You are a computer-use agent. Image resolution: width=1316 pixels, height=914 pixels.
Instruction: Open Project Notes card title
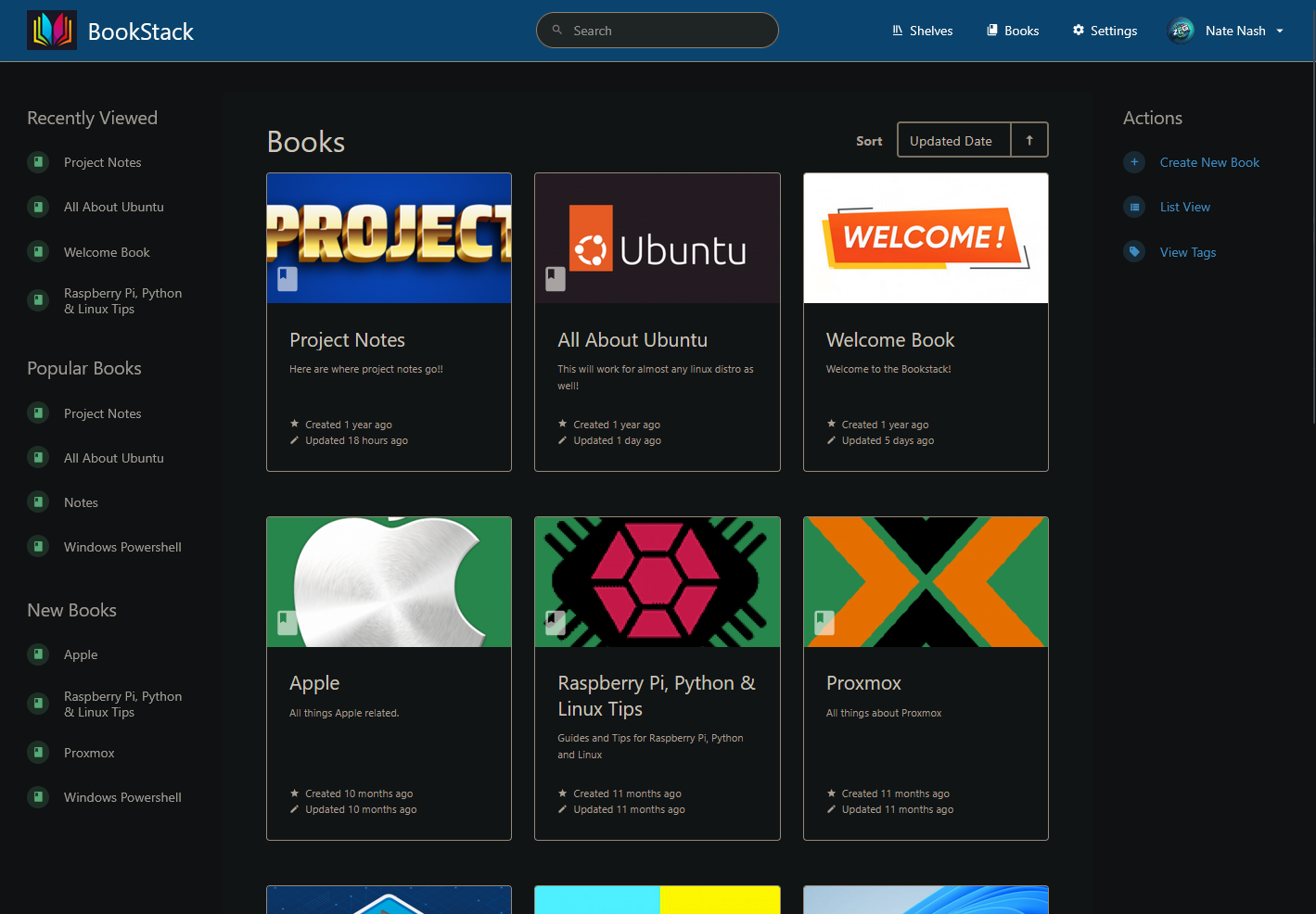coord(347,340)
